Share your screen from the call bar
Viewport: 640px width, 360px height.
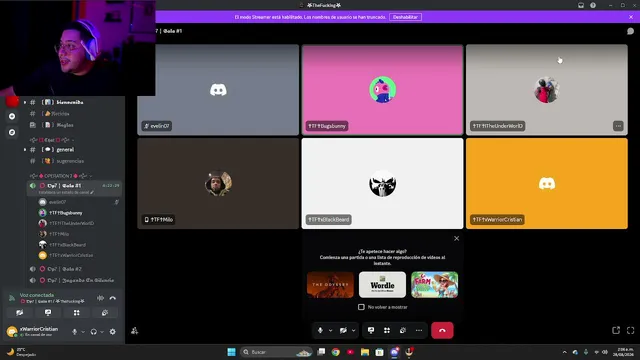coord(371,330)
